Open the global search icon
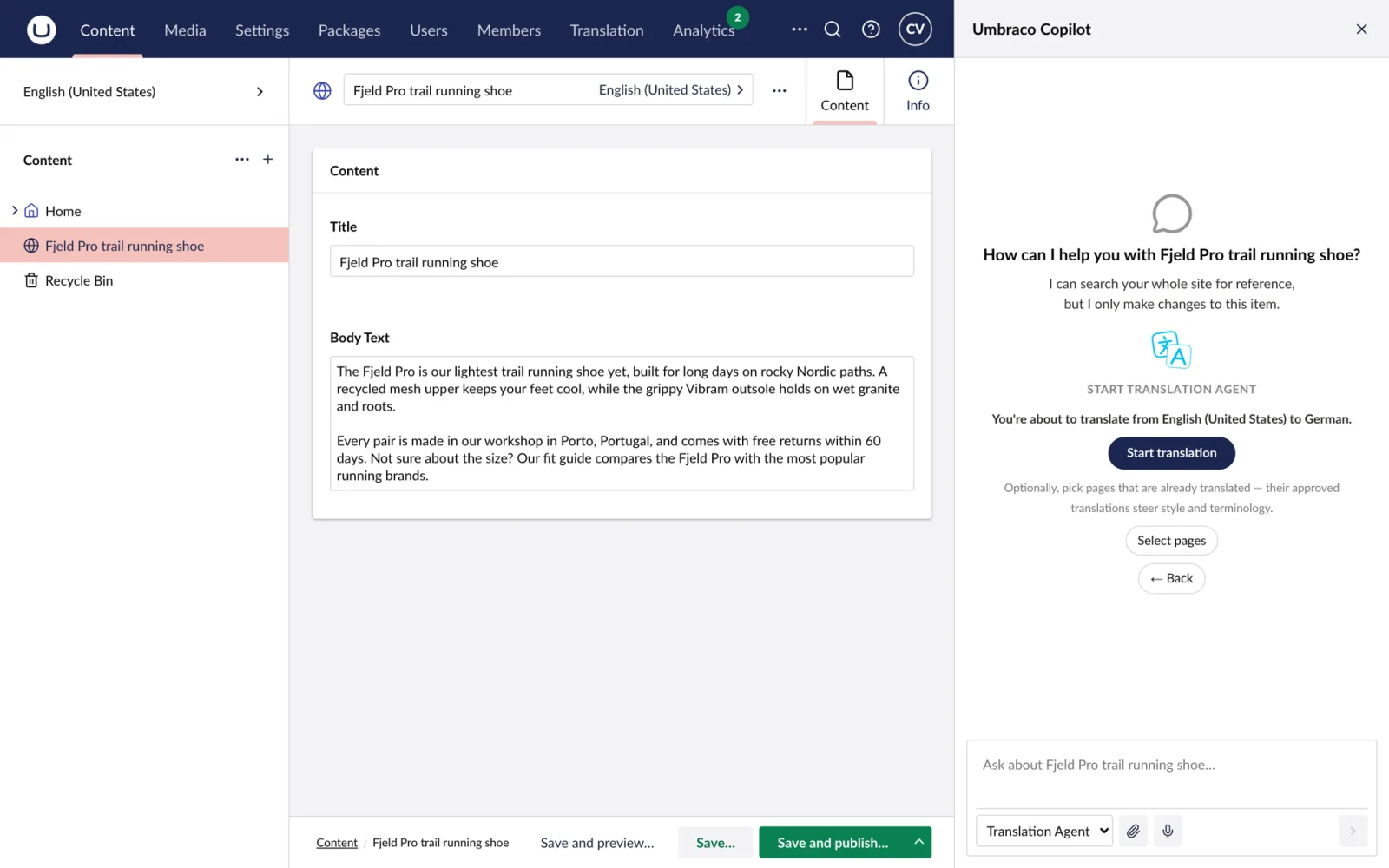This screenshot has width=1389, height=868. [833, 30]
